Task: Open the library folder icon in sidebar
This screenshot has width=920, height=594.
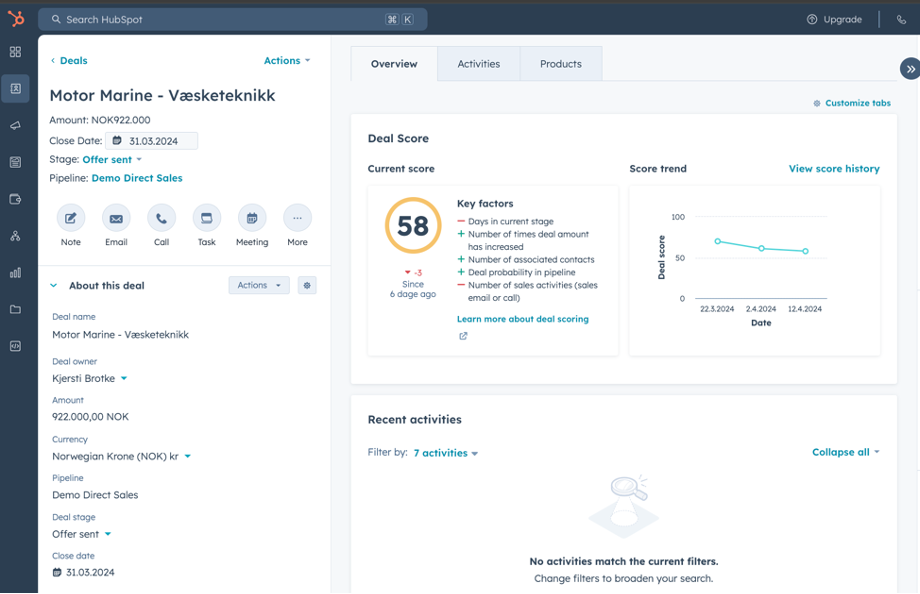Action: point(15,309)
